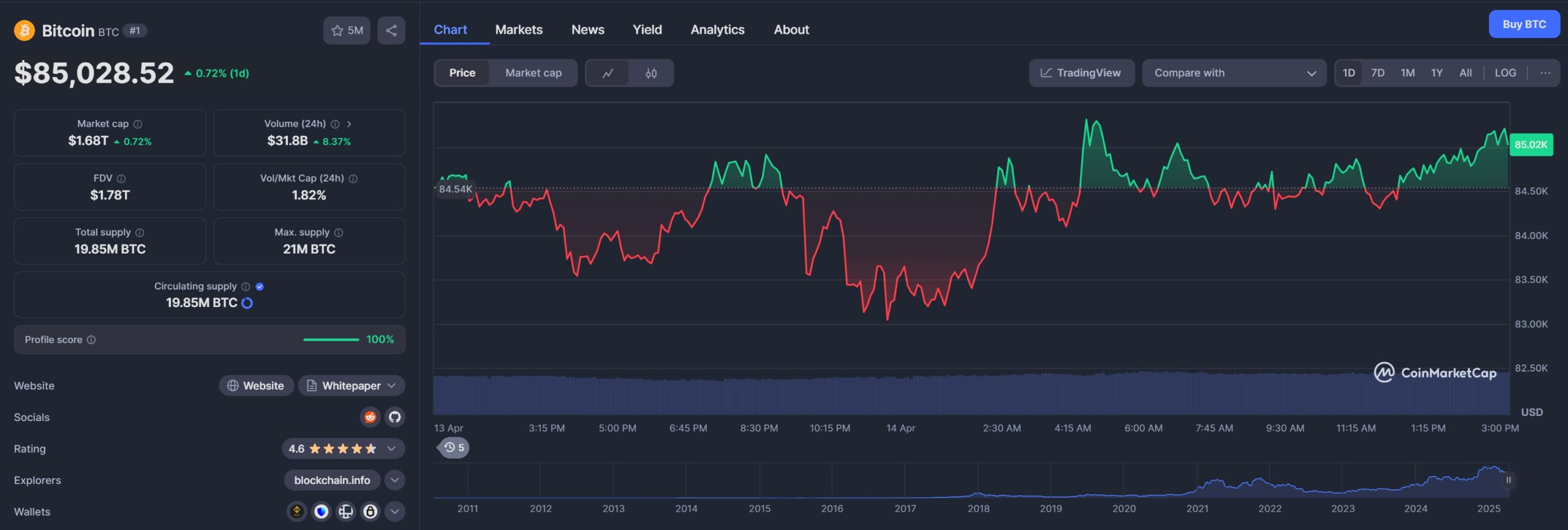Viewport: 1568px width, 530px height.
Task: Open Volume (24h) info tooltip icon
Action: pyautogui.click(x=335, y=124)
